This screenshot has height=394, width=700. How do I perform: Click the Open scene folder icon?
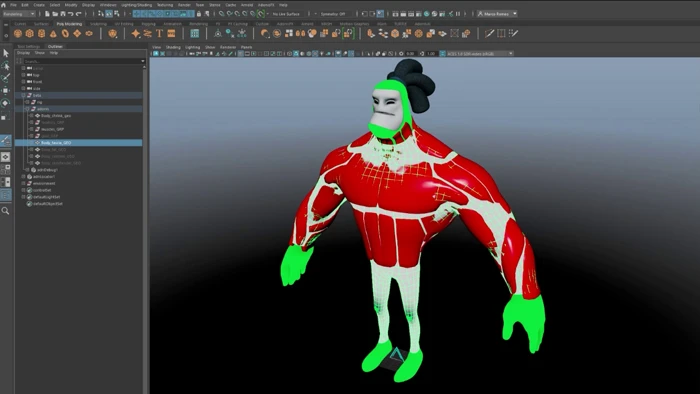point(54,14)
